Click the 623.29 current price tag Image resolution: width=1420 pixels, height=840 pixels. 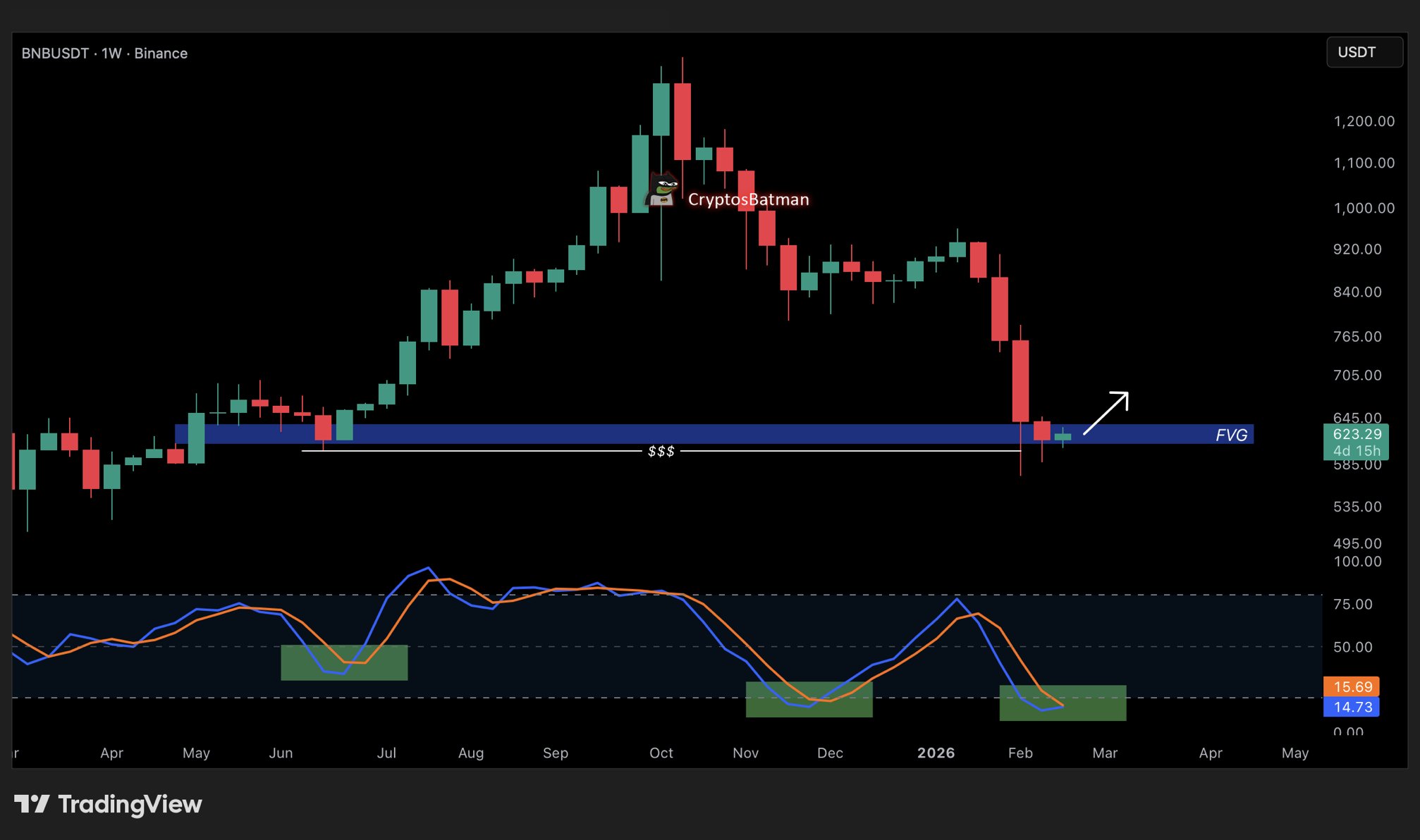(1356, 435)
